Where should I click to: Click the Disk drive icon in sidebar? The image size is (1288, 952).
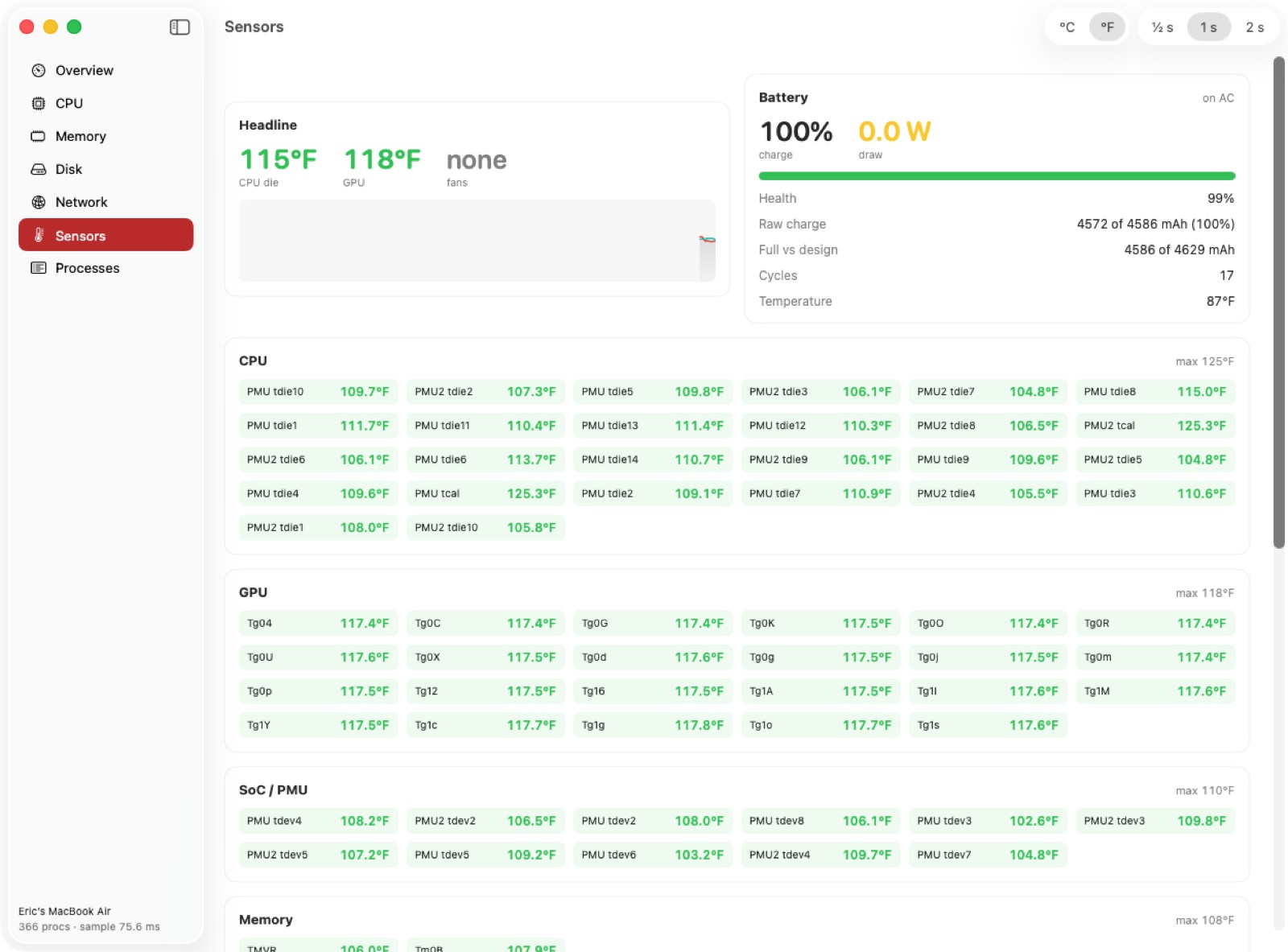coord(38,170)
